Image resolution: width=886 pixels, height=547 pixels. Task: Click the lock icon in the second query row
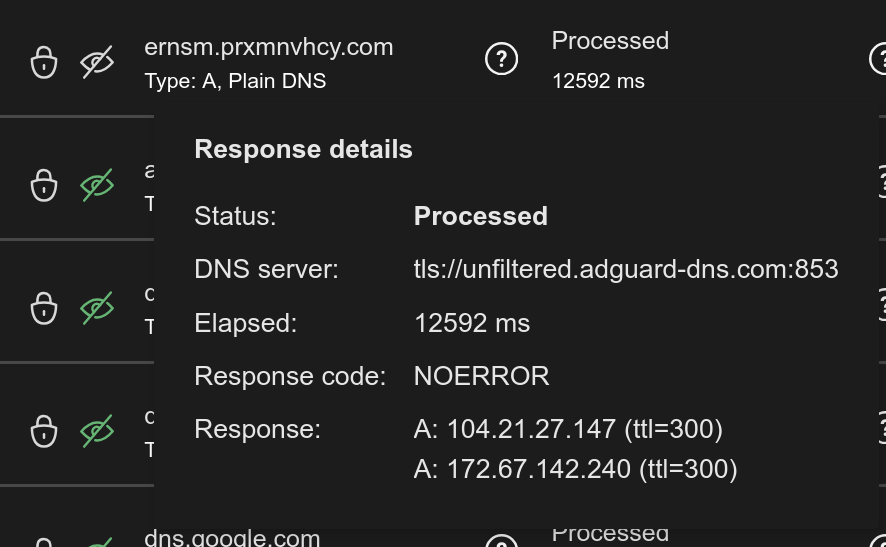click(44, 185)
